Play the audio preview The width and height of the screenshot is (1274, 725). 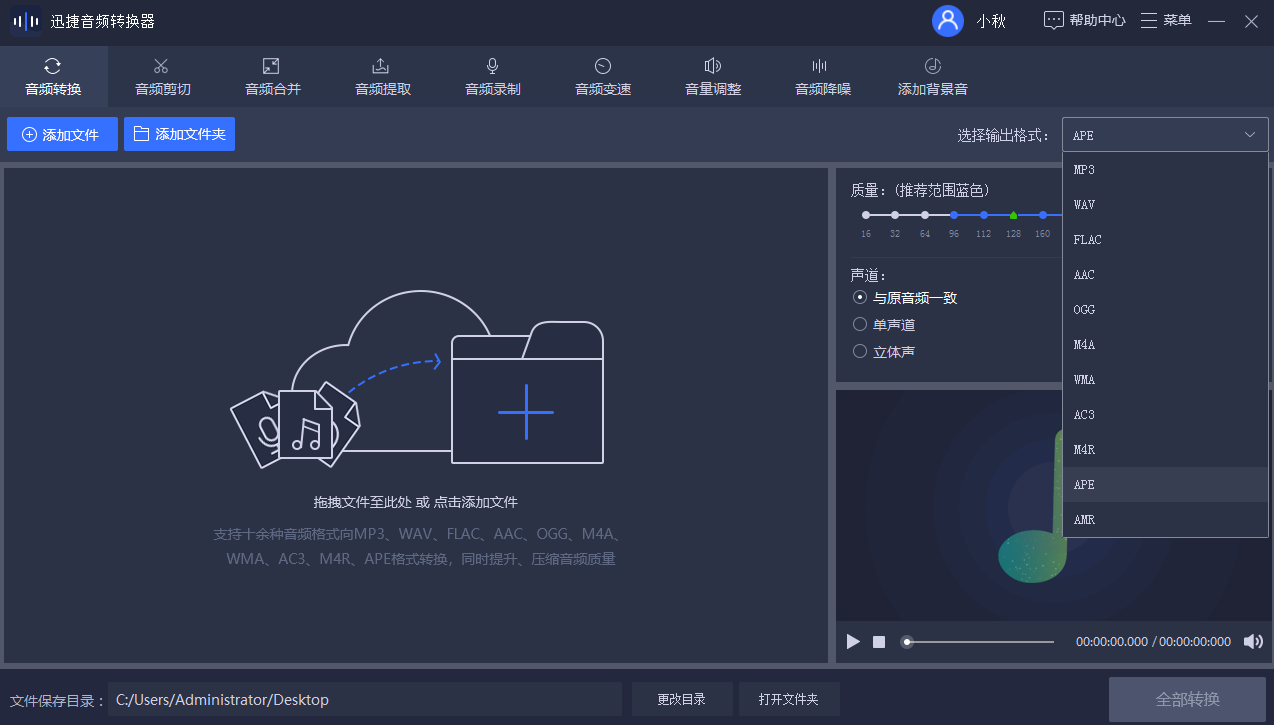[x=853, y=642]
